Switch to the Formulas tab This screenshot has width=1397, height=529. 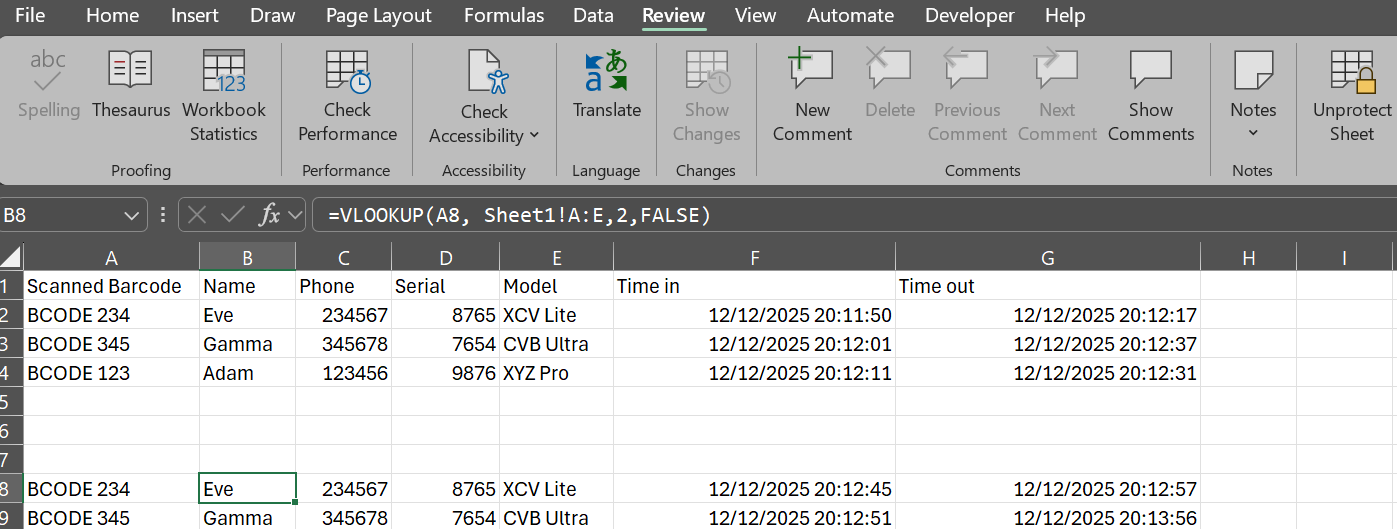[504, 16]
